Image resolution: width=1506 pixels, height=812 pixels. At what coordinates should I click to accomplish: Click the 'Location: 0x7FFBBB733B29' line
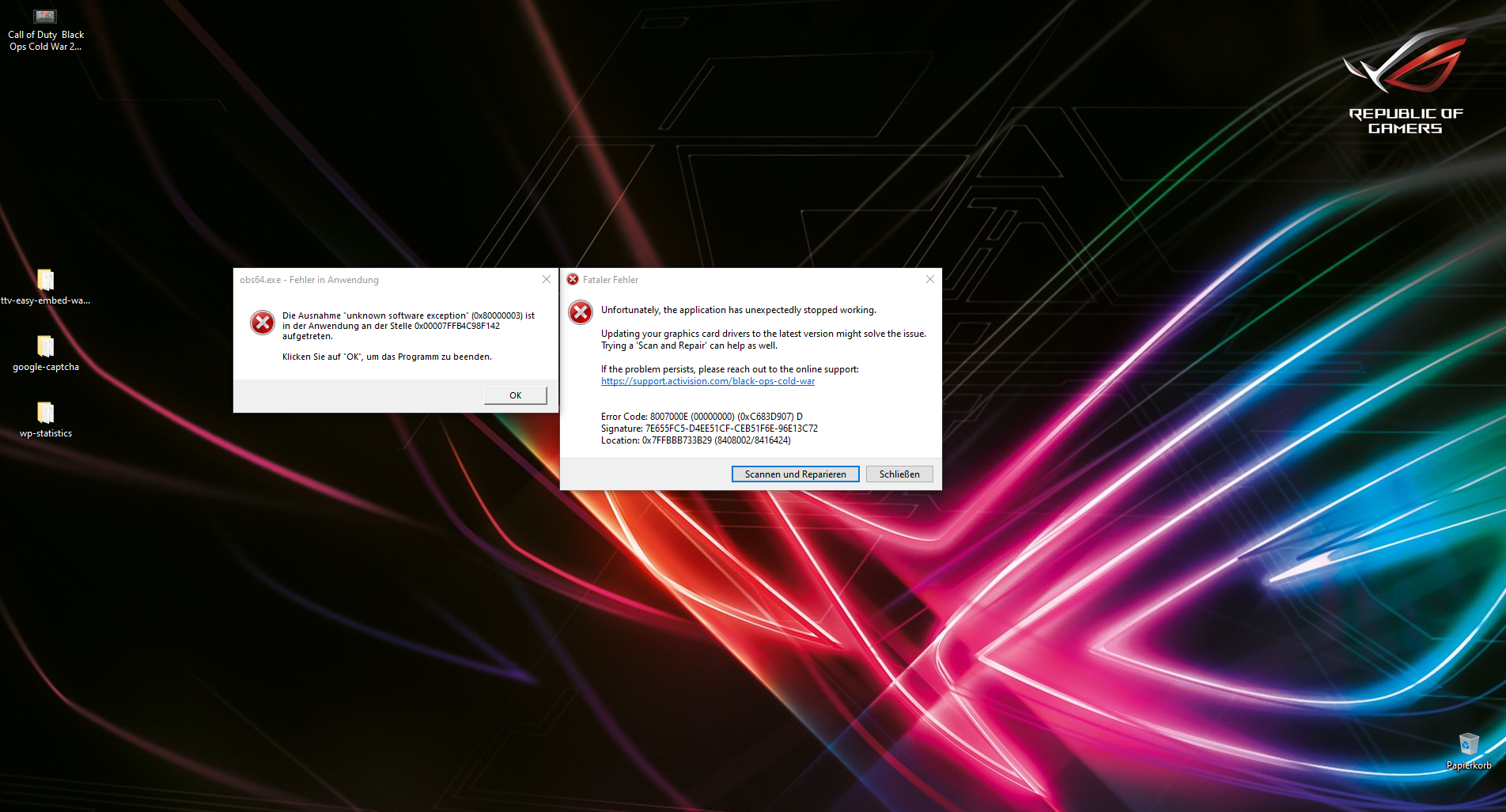tap(696, 440)
